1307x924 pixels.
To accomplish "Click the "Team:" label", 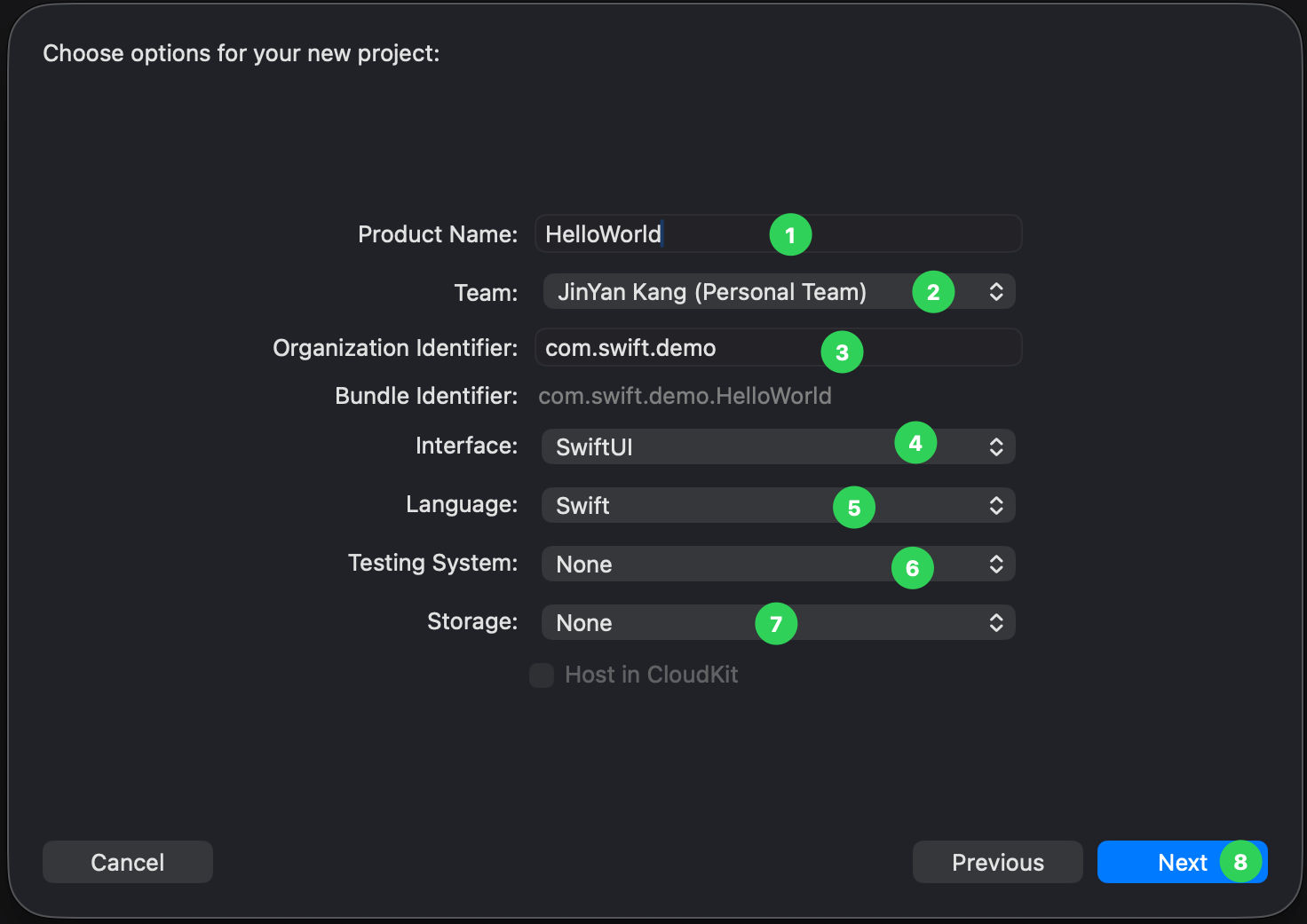I will click(x=486, y=293).
